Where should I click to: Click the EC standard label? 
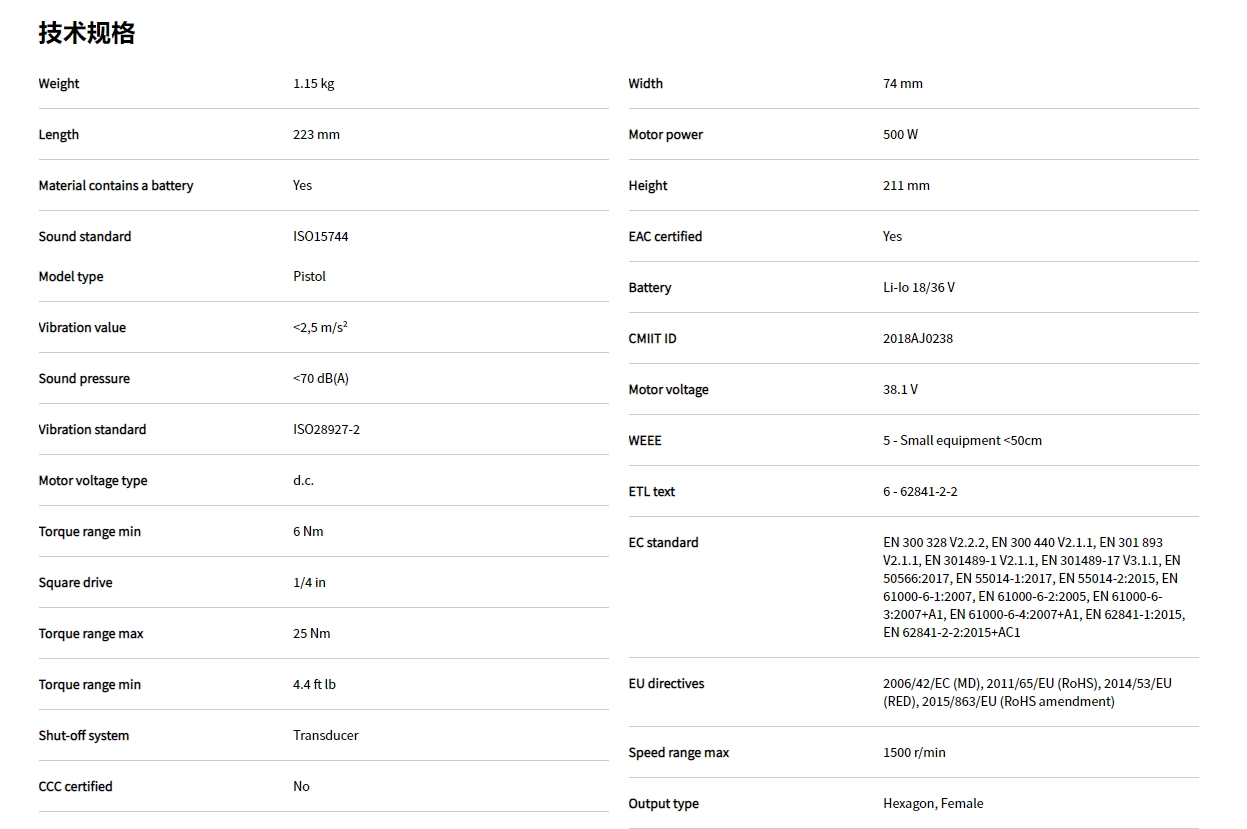pos(663,543)
